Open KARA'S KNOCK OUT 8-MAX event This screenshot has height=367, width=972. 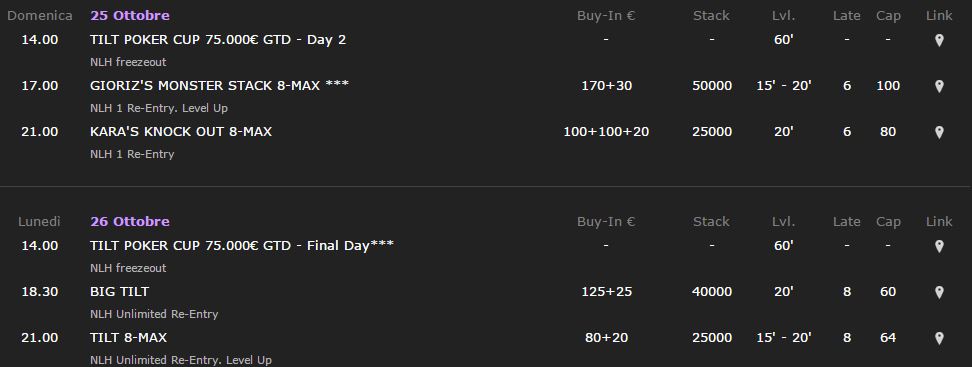tap(180, 131)
